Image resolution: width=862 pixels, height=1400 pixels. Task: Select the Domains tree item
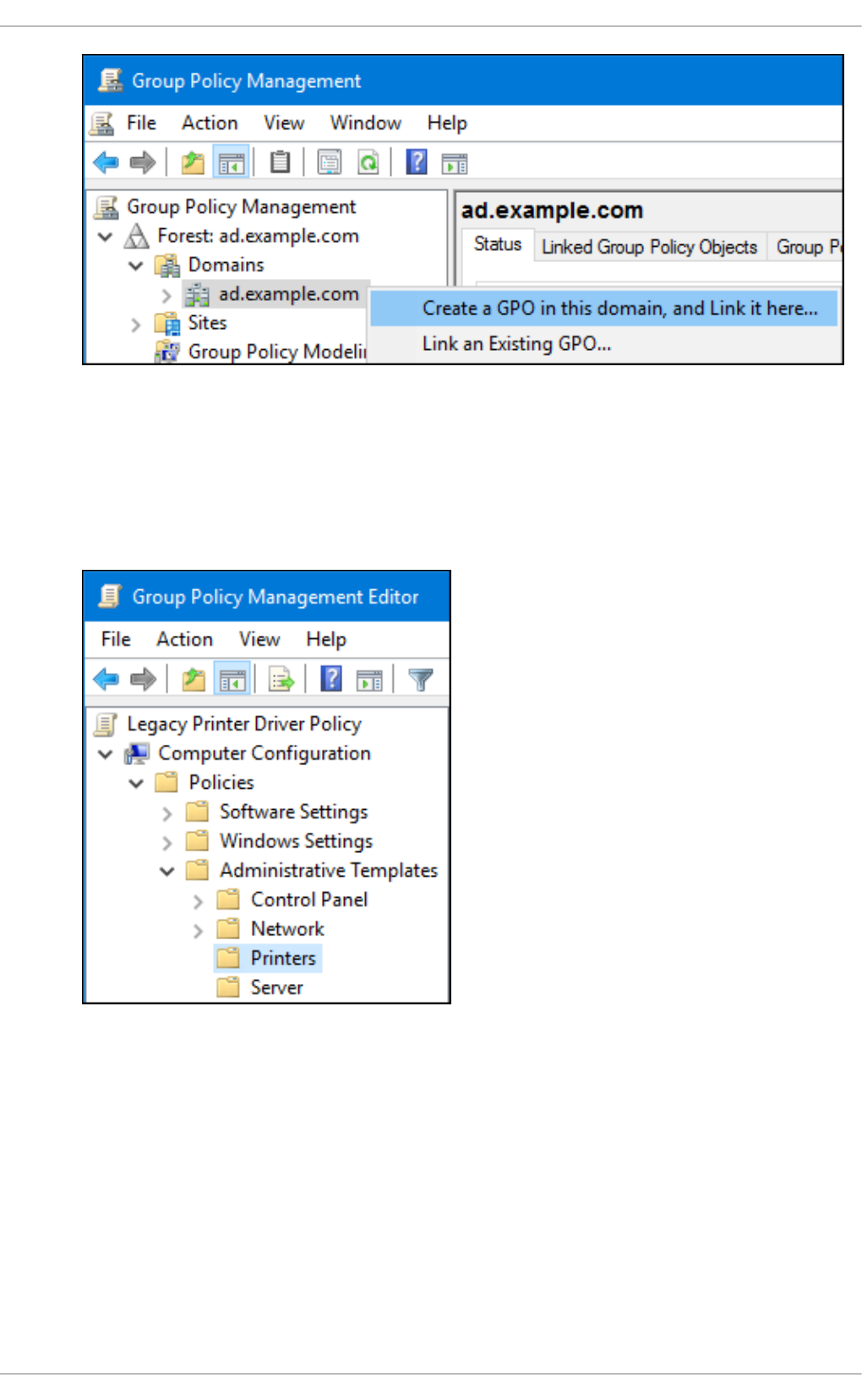pos(226,265)
